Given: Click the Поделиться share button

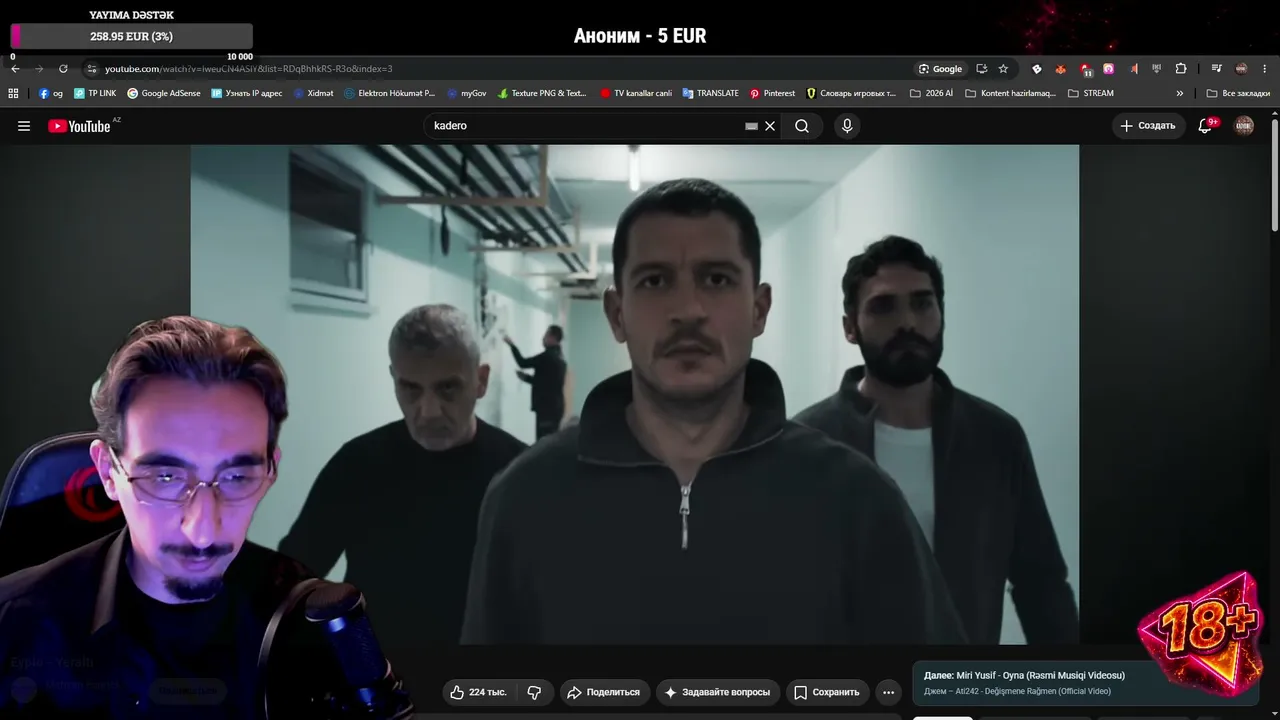Looking at the screenshot, I should coord(603,692).
